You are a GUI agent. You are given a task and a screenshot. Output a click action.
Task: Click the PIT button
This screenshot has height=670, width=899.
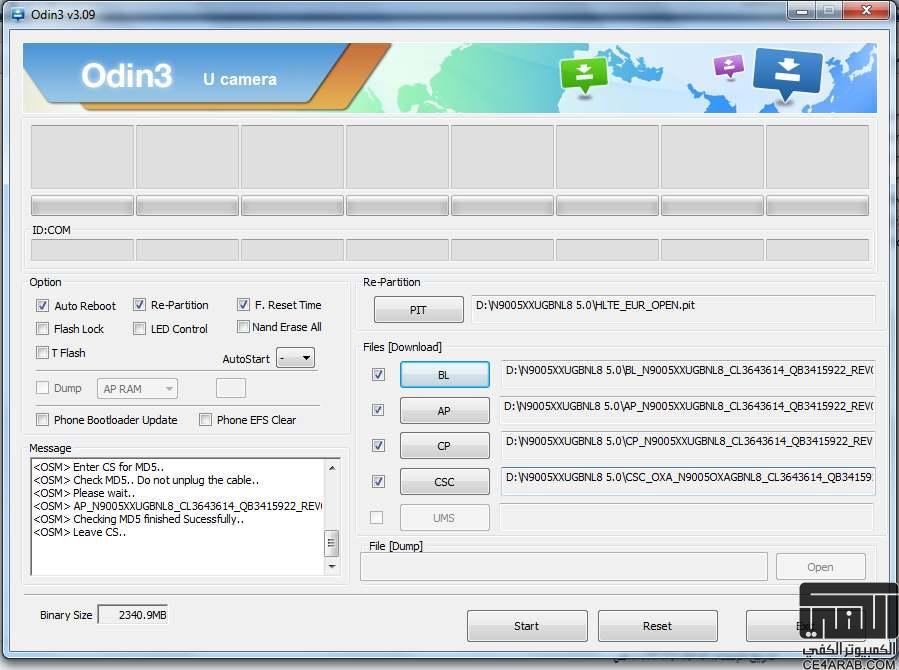[419, 309]
